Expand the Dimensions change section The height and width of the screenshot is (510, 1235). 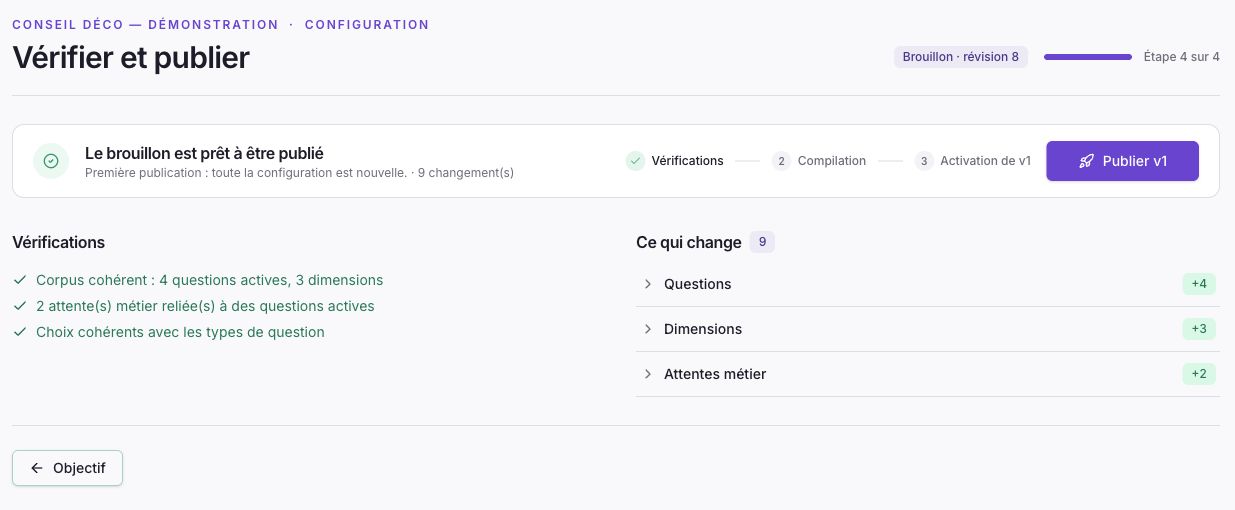[x=927, y=329]
